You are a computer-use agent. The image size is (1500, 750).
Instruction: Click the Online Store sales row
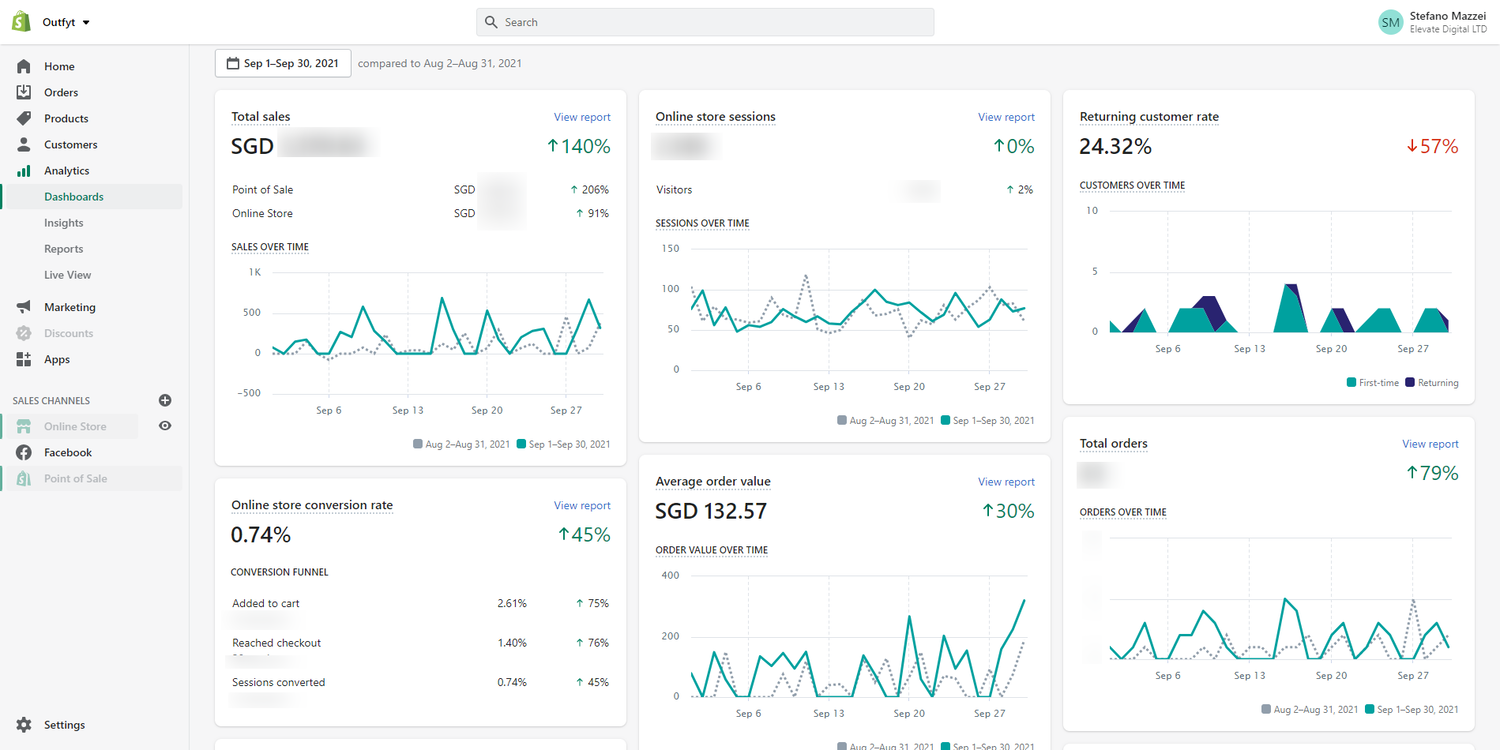420,214
